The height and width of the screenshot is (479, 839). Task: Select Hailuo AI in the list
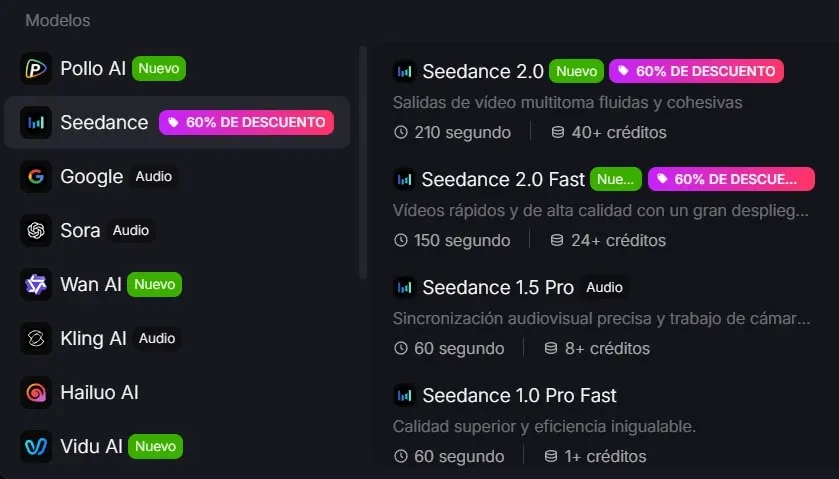click(x=177, y=393)
